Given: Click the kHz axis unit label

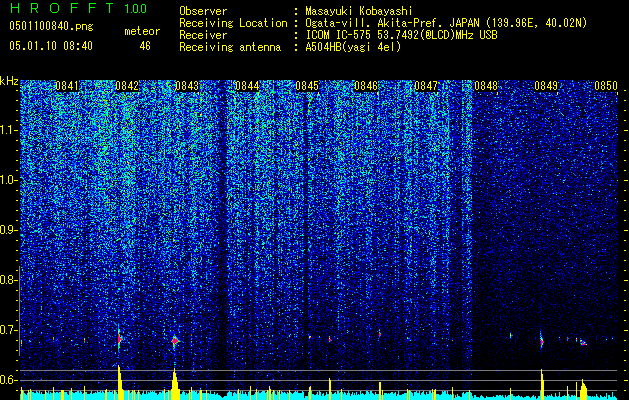Looking at the screenshot, I should [x=9, y=81].
